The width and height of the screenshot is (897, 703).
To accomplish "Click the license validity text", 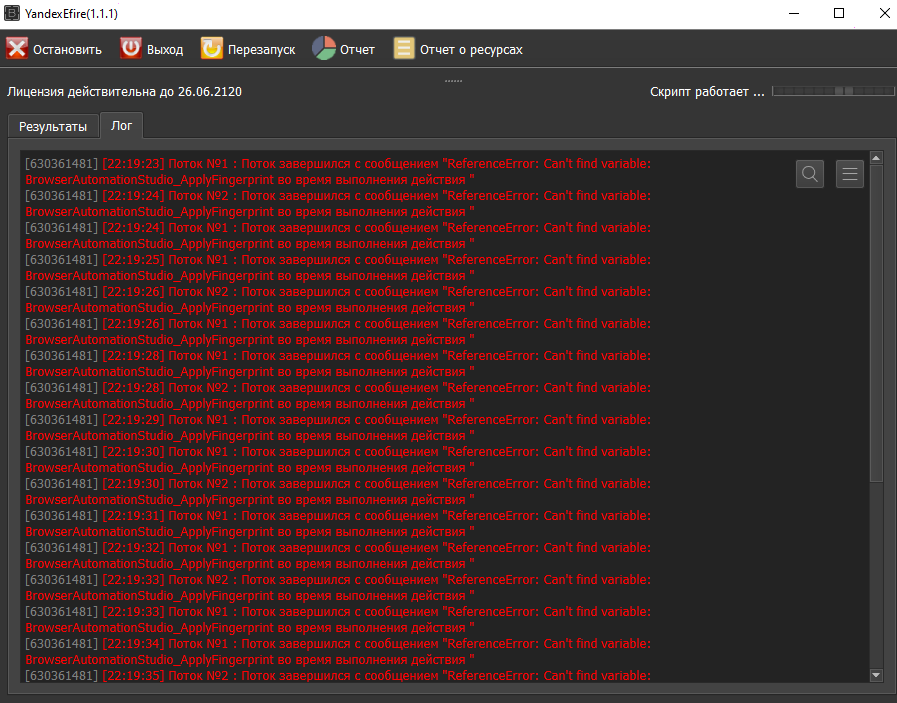I will [x=124, y=92].
